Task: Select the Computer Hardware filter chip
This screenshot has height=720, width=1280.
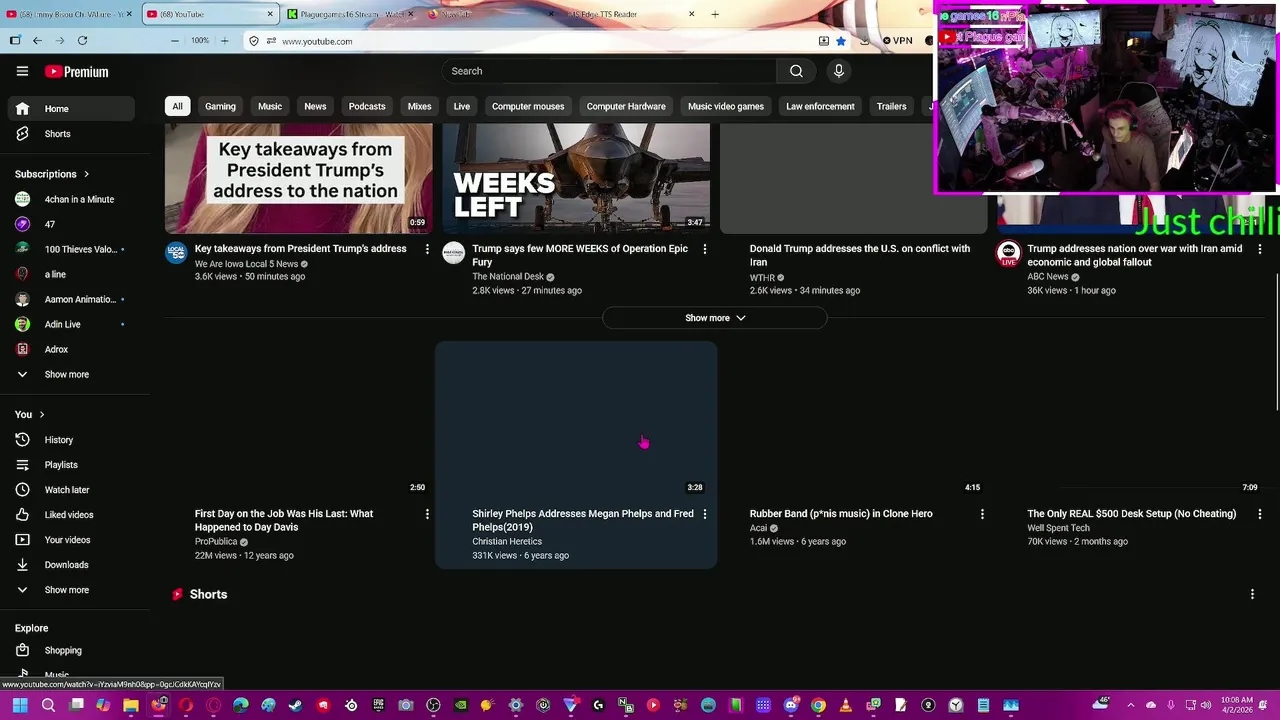Action: point(626,106)
